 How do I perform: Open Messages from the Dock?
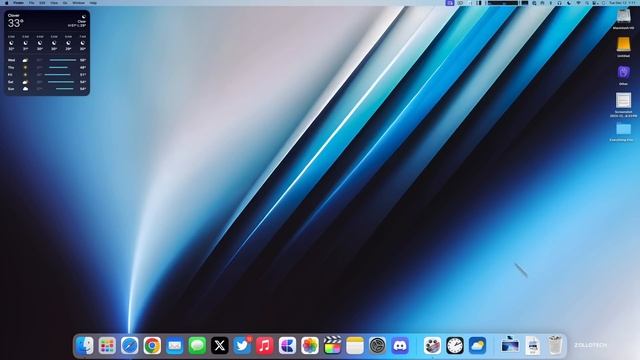click(197, 346)
